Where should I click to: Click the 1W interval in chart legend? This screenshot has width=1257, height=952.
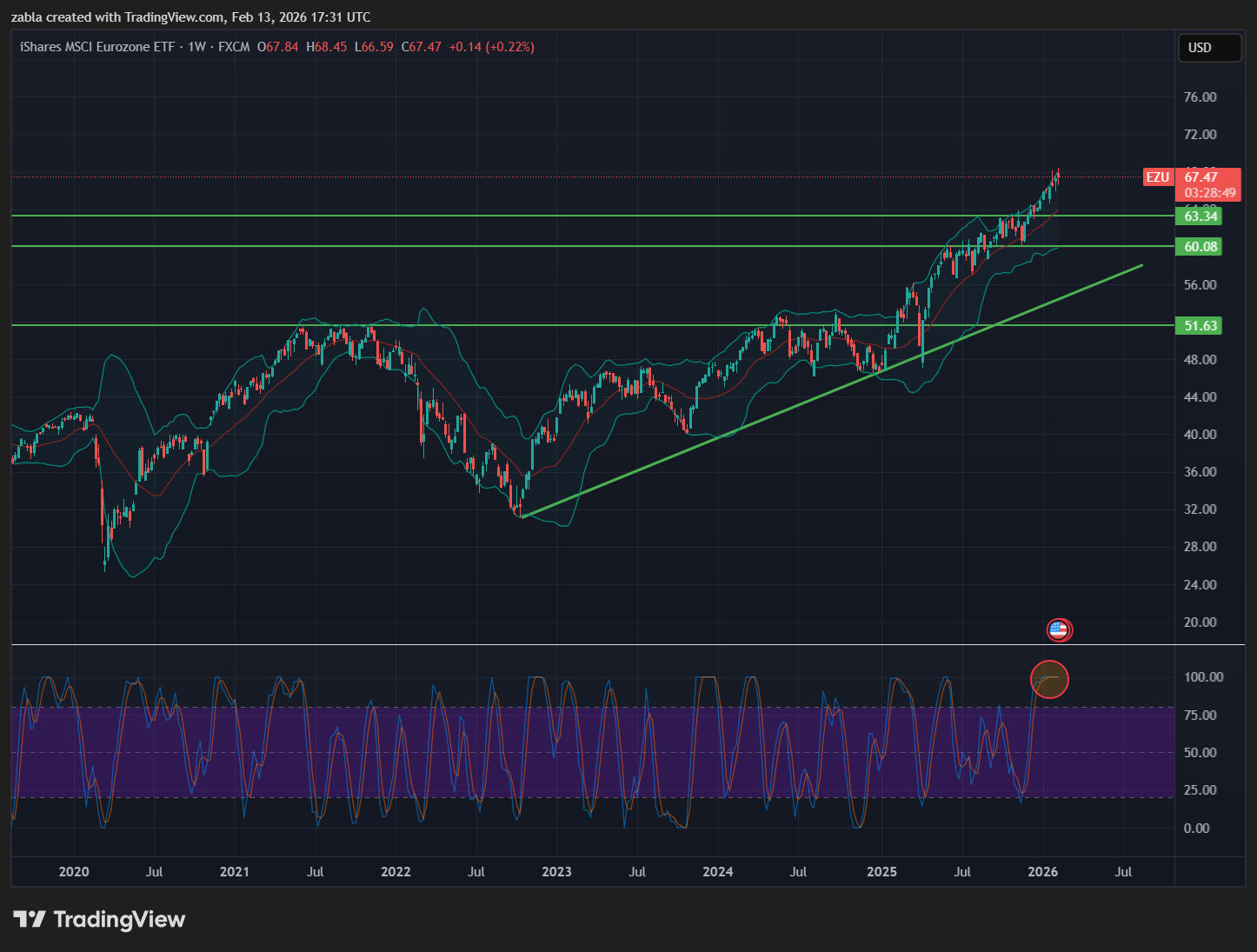point(197,47)
